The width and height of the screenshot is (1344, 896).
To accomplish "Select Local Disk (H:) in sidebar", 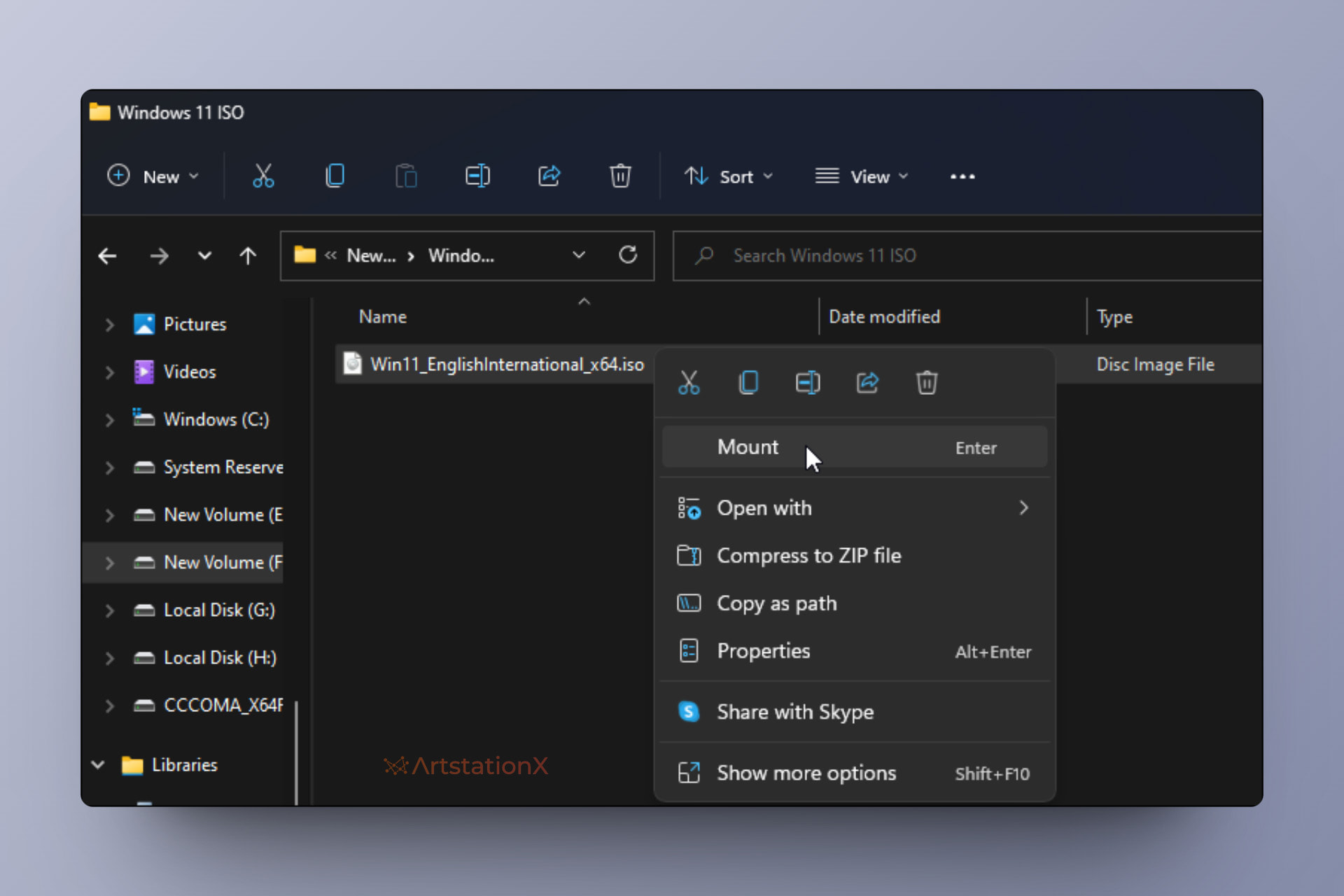I will (x=183, y=658).
